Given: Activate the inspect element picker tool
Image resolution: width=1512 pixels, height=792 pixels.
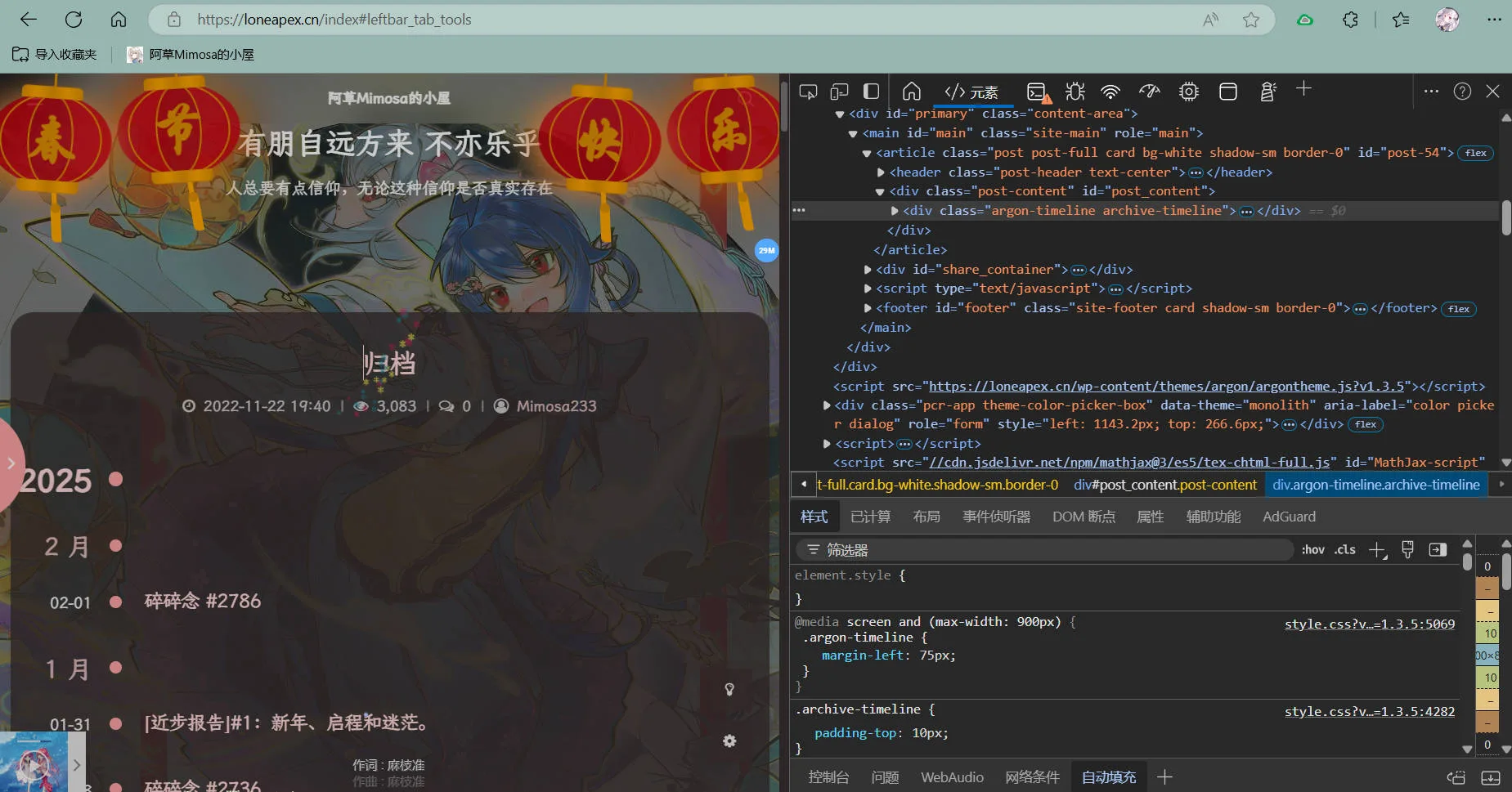Looking at the screenshot, I should (x=808, y=92).
